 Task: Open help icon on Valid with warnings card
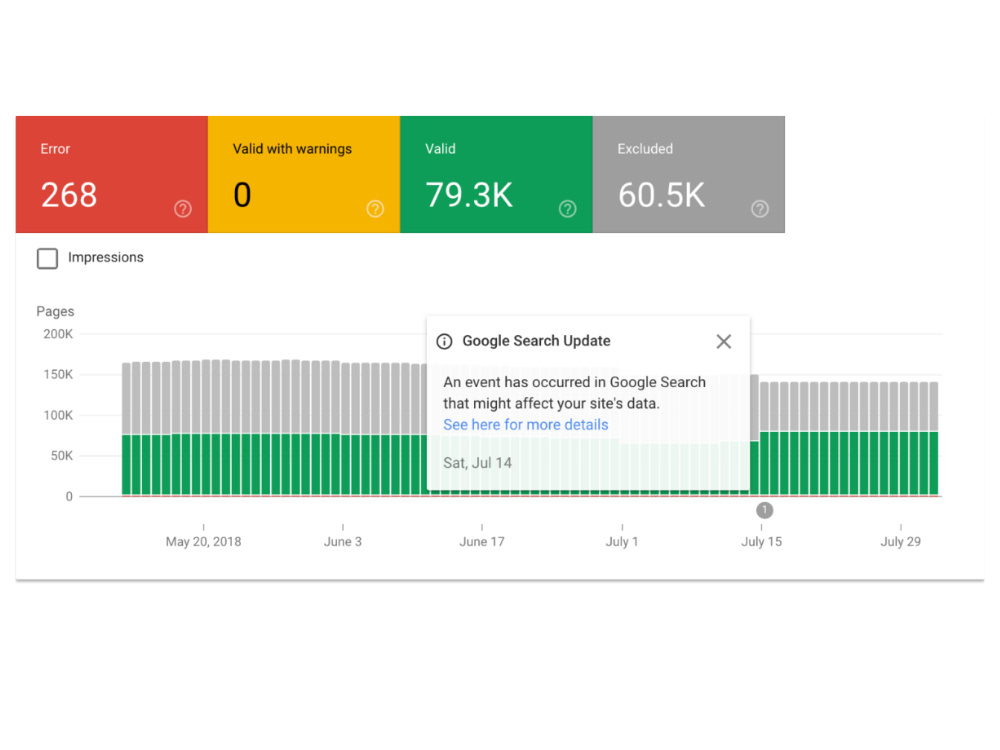(375, 209)
